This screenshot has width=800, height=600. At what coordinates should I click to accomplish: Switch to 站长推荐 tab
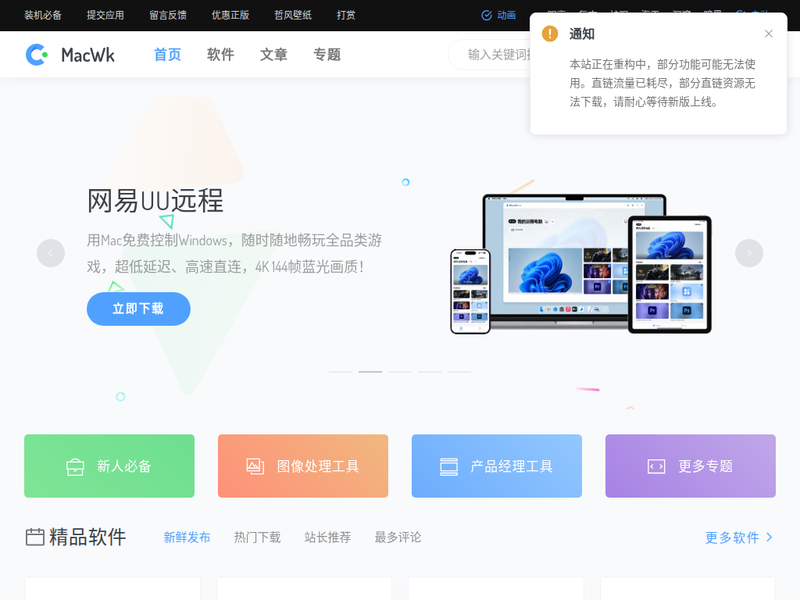327,537
